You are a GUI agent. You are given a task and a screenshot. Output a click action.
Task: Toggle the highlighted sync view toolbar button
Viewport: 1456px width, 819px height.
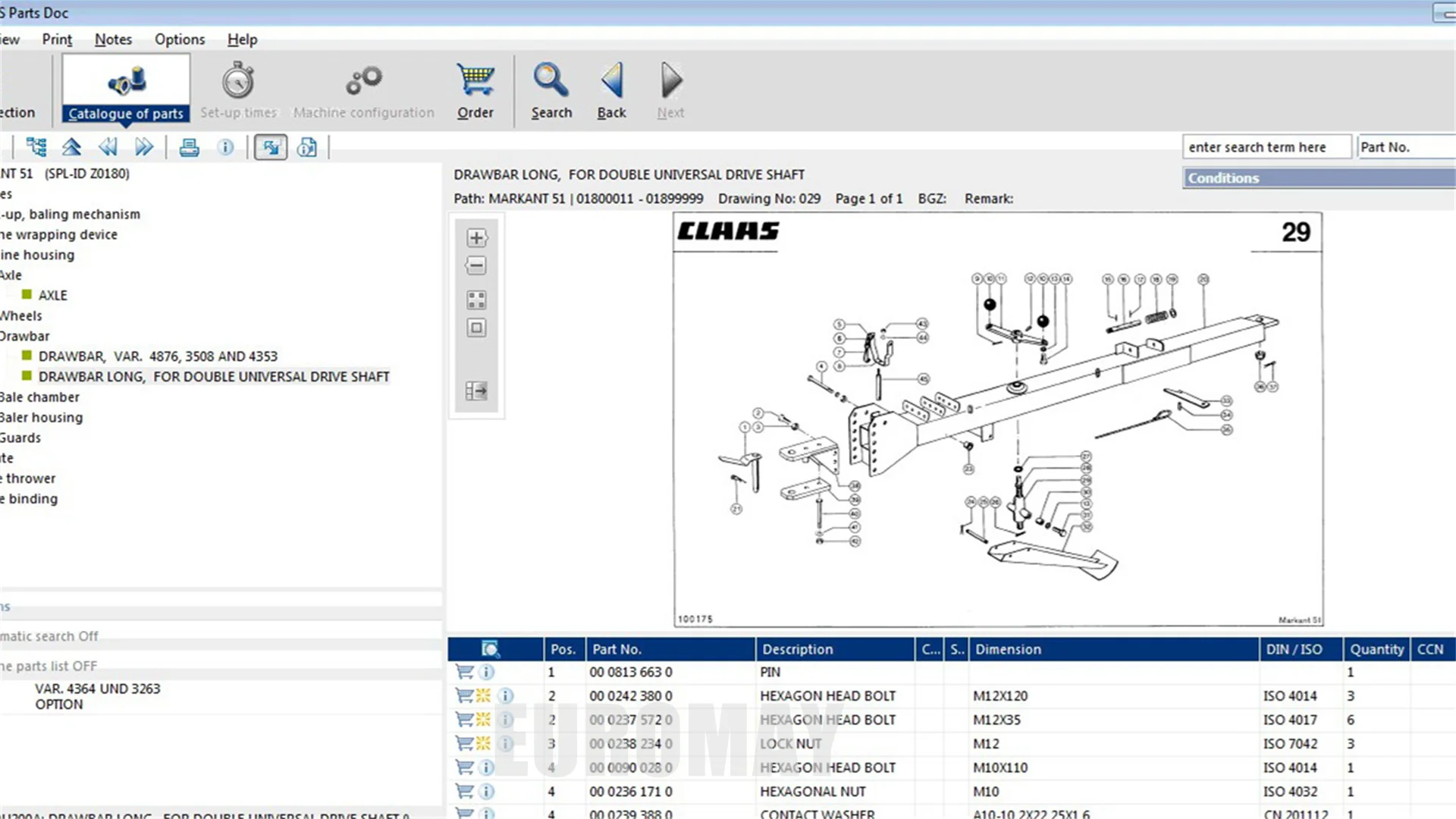coord(271,147)
